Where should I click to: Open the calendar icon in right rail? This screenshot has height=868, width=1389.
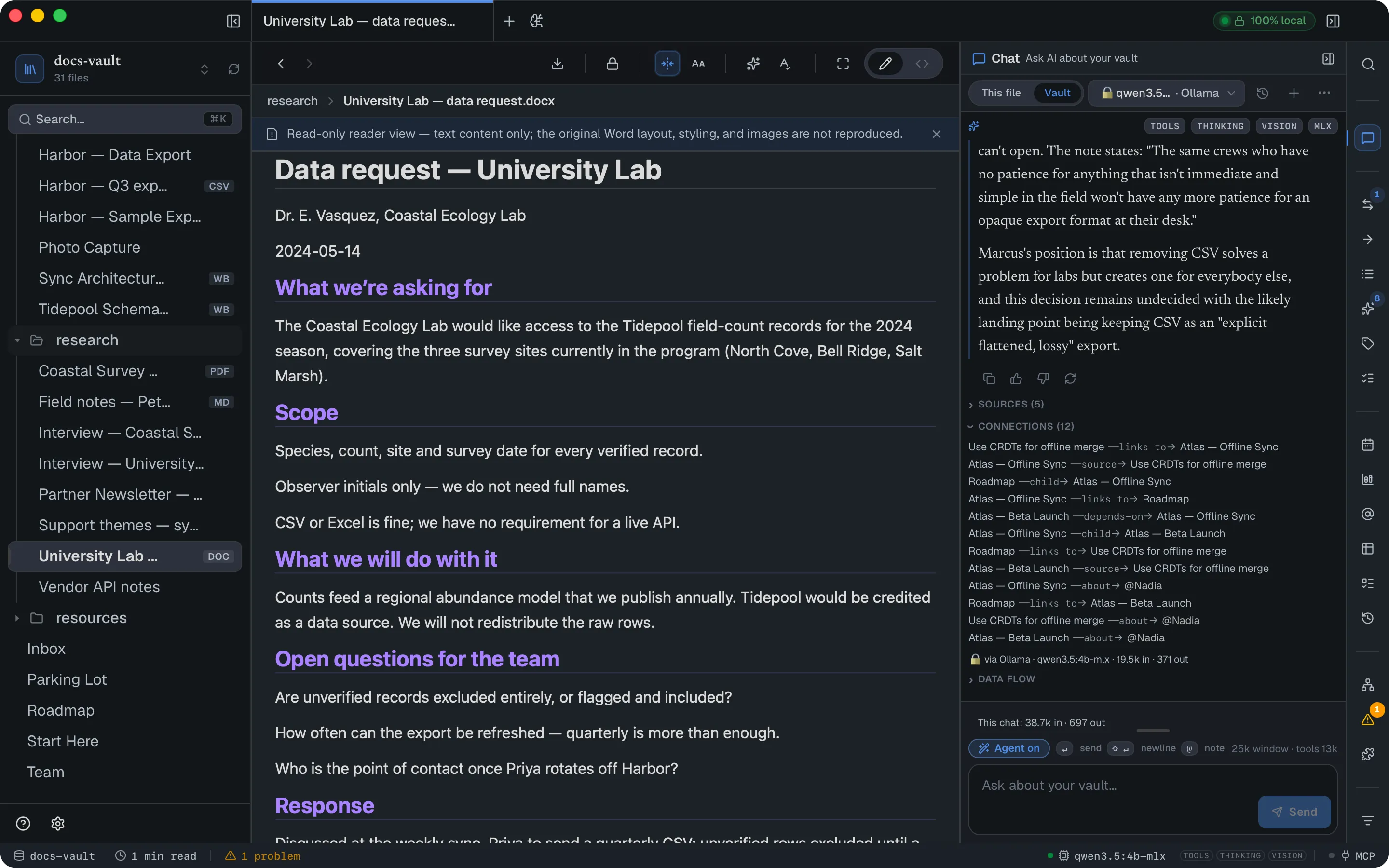coord(1368,445)
